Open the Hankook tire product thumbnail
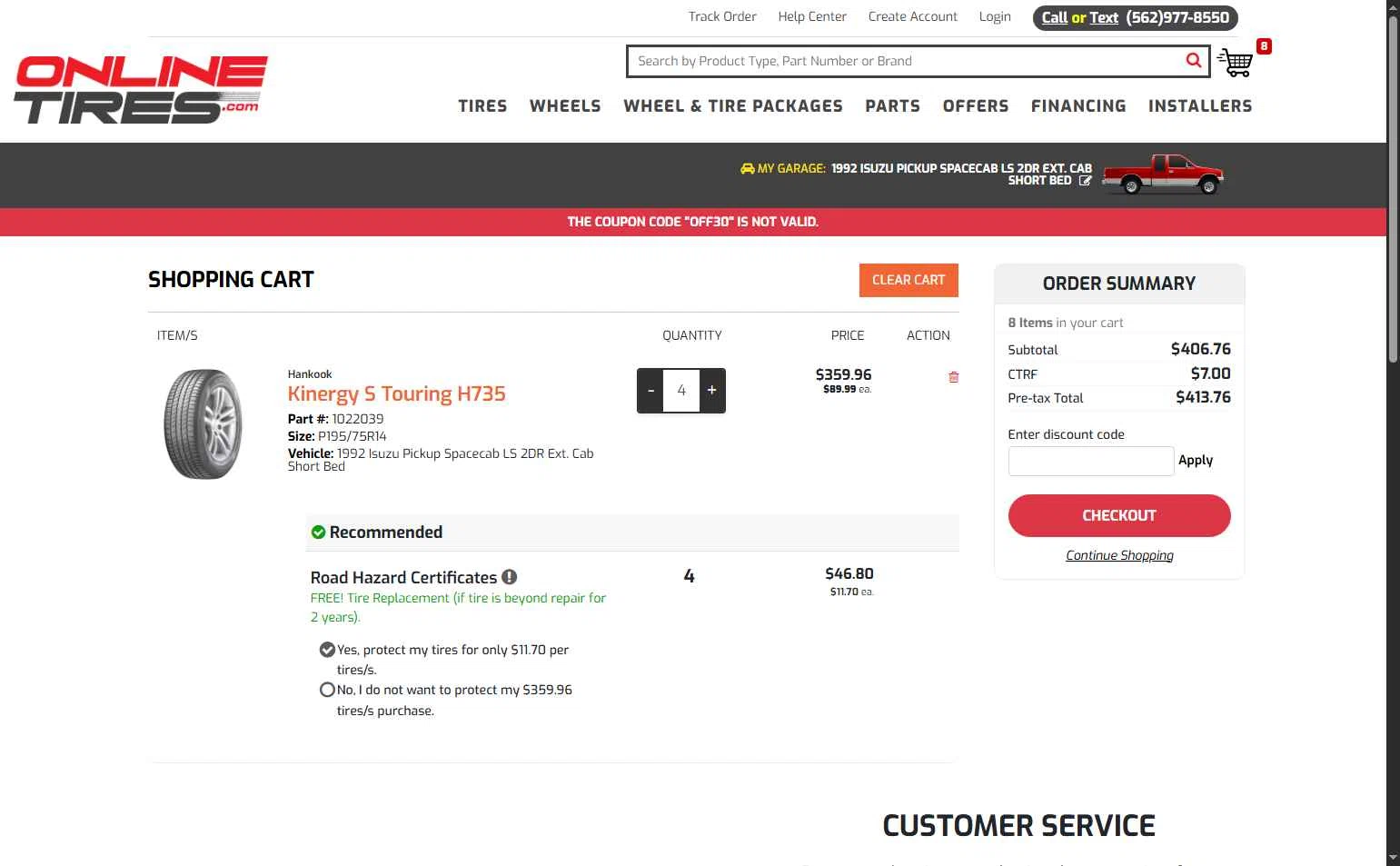The image size is (1400, 866). click(x=204, y=423)
